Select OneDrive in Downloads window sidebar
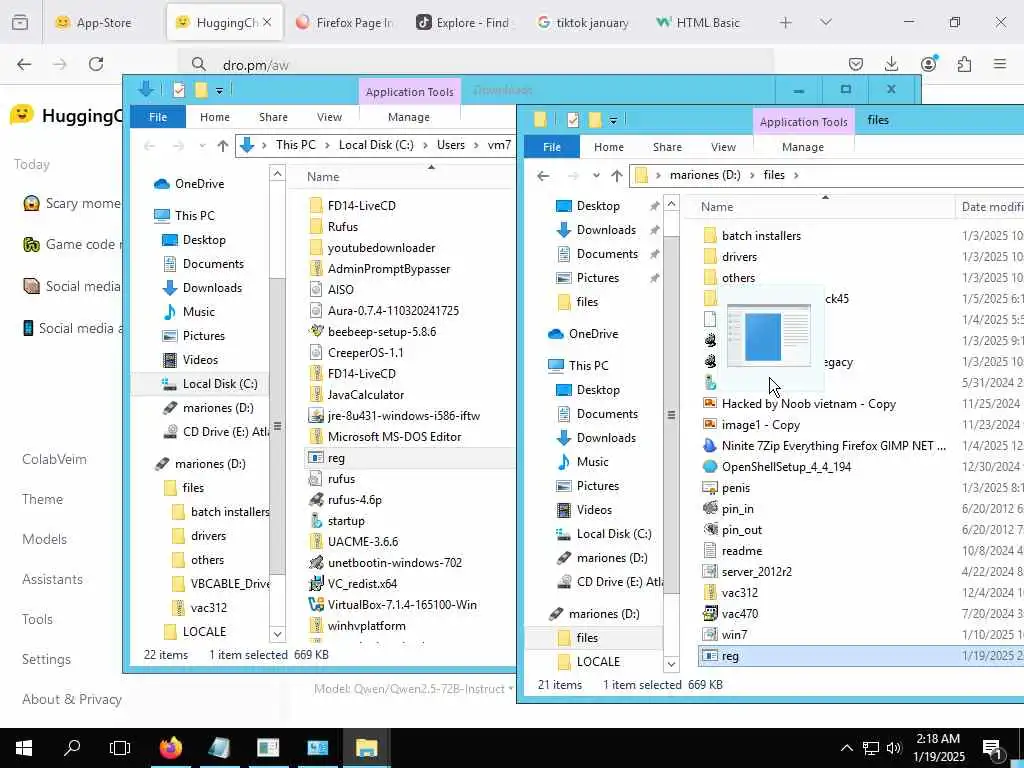Screen dimensions: 1024x768 tap(199, 184)
